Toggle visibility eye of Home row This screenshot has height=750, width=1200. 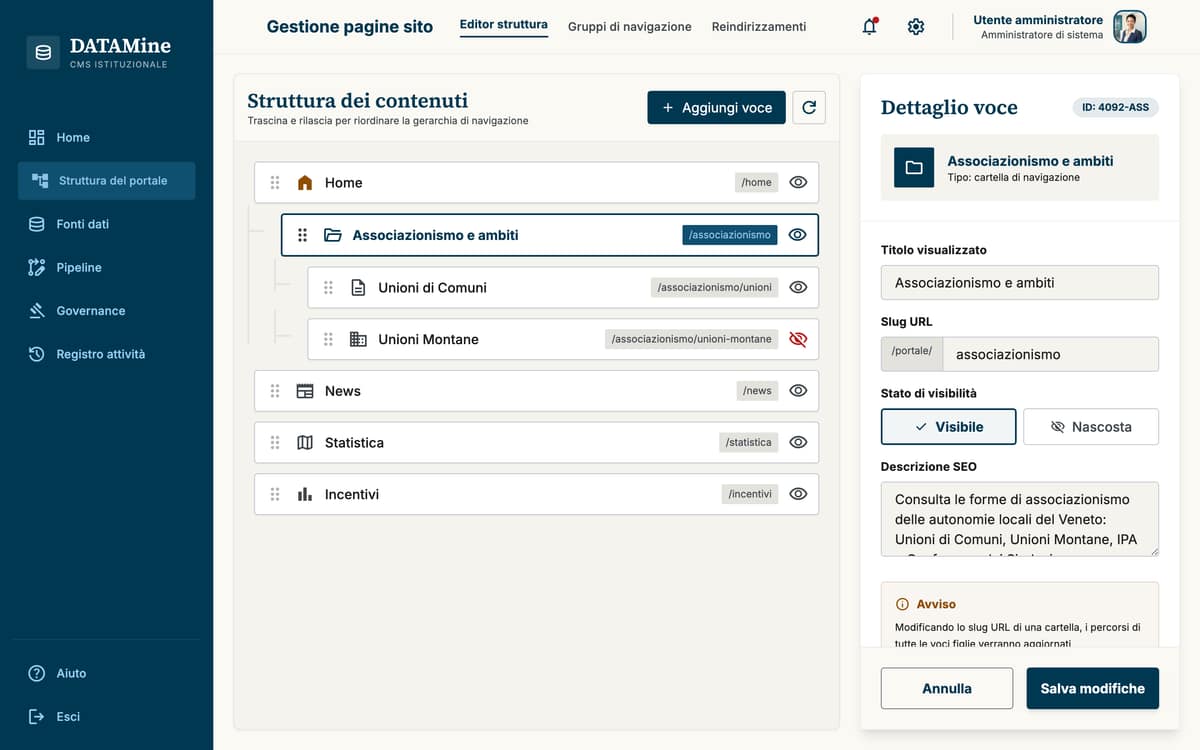coord(798,183)
